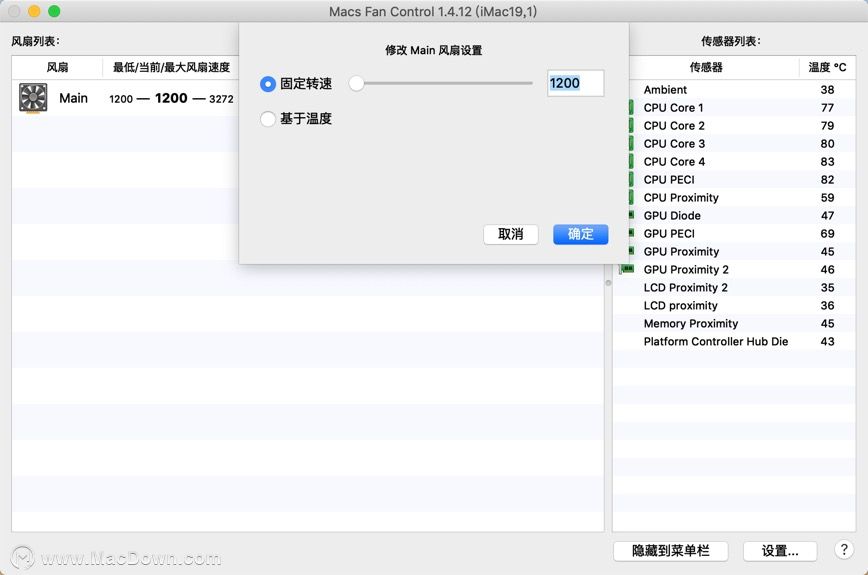The width and height of the screenshot is (868, 575).
Task: Select the CPU Core 2 sensor label
Action: (x=674, y=126)
